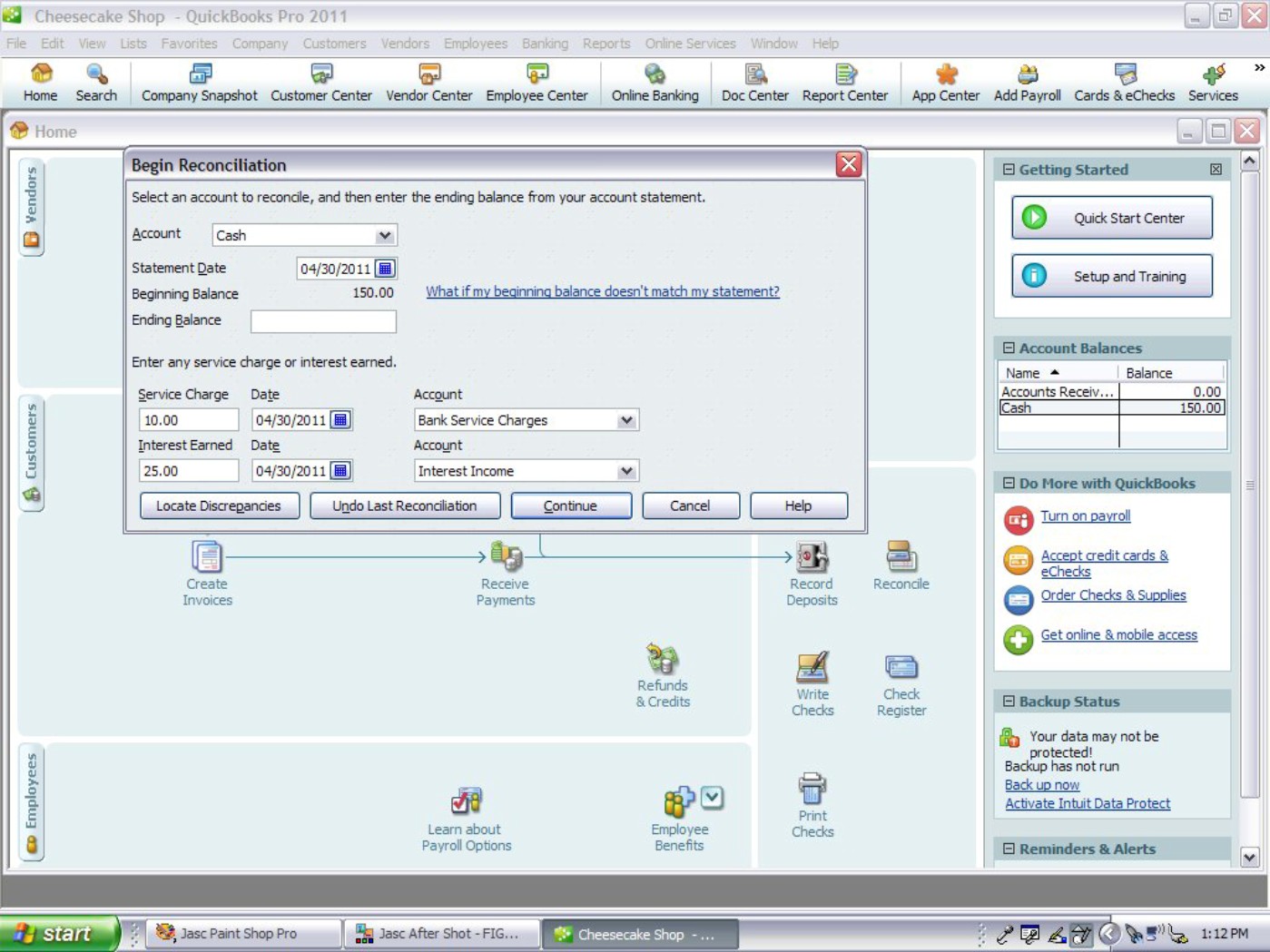Switch to Jasc Paint Shop Pro taskbar

(243, 933)
